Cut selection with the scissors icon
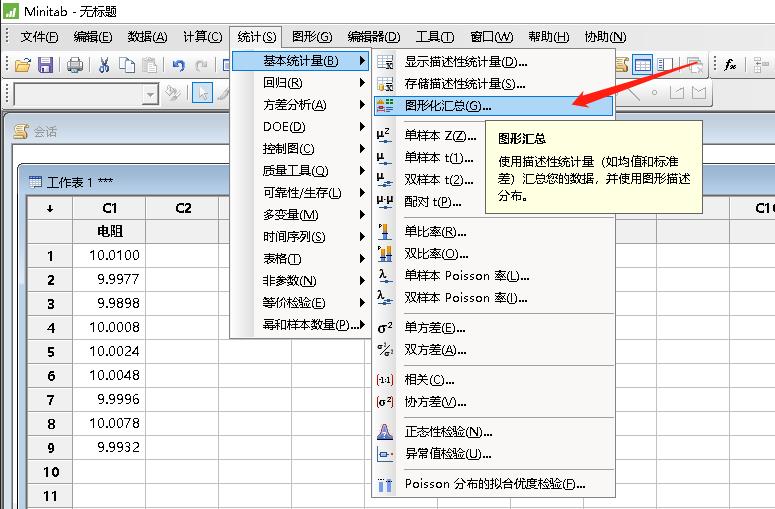 click(104, 65)
